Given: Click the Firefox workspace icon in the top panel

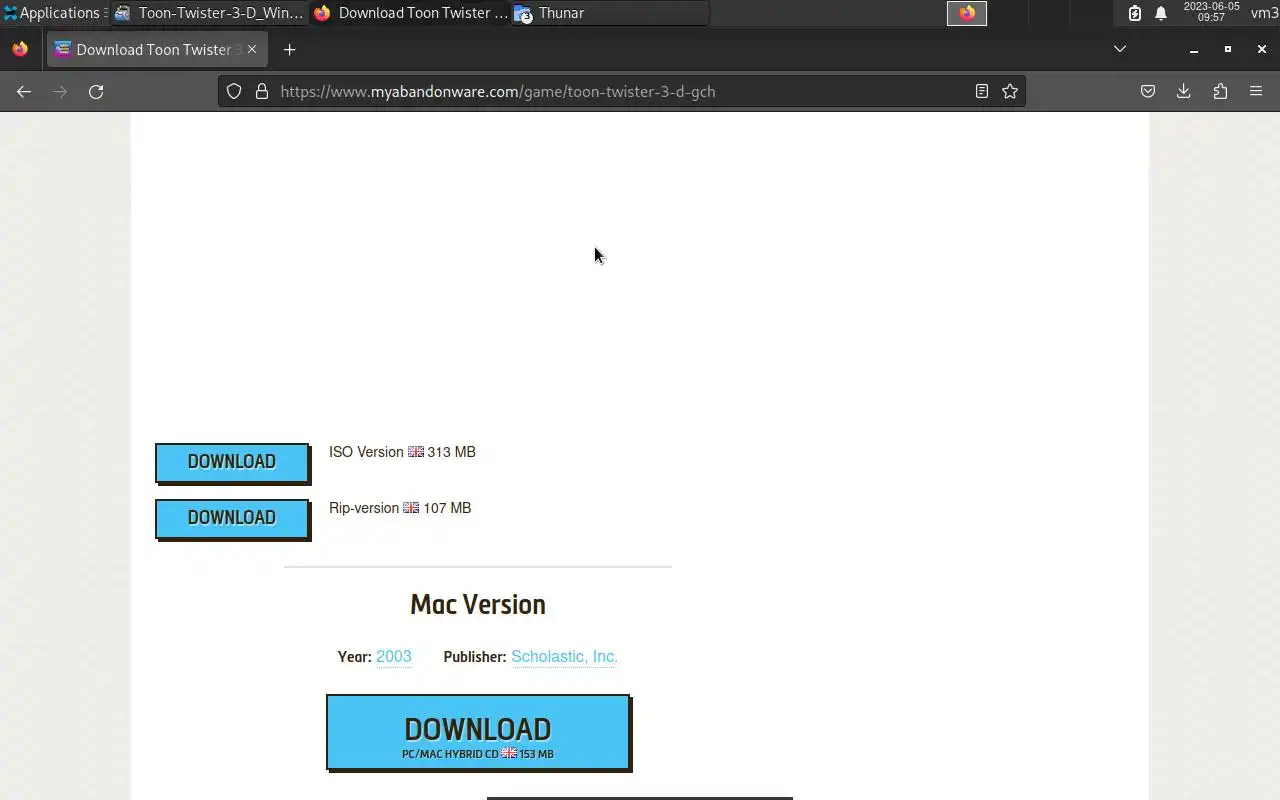Looking at the screenshot, I should [967, 13].
